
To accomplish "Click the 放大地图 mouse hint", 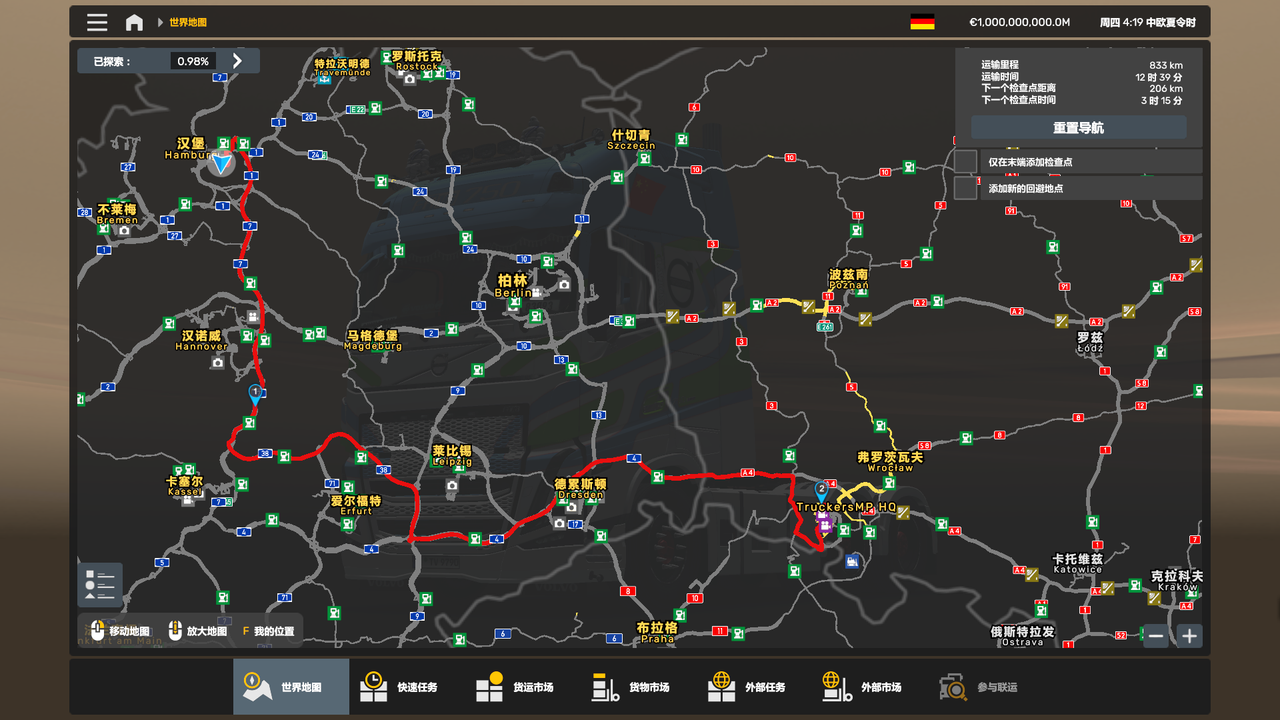I will [196, 631].
